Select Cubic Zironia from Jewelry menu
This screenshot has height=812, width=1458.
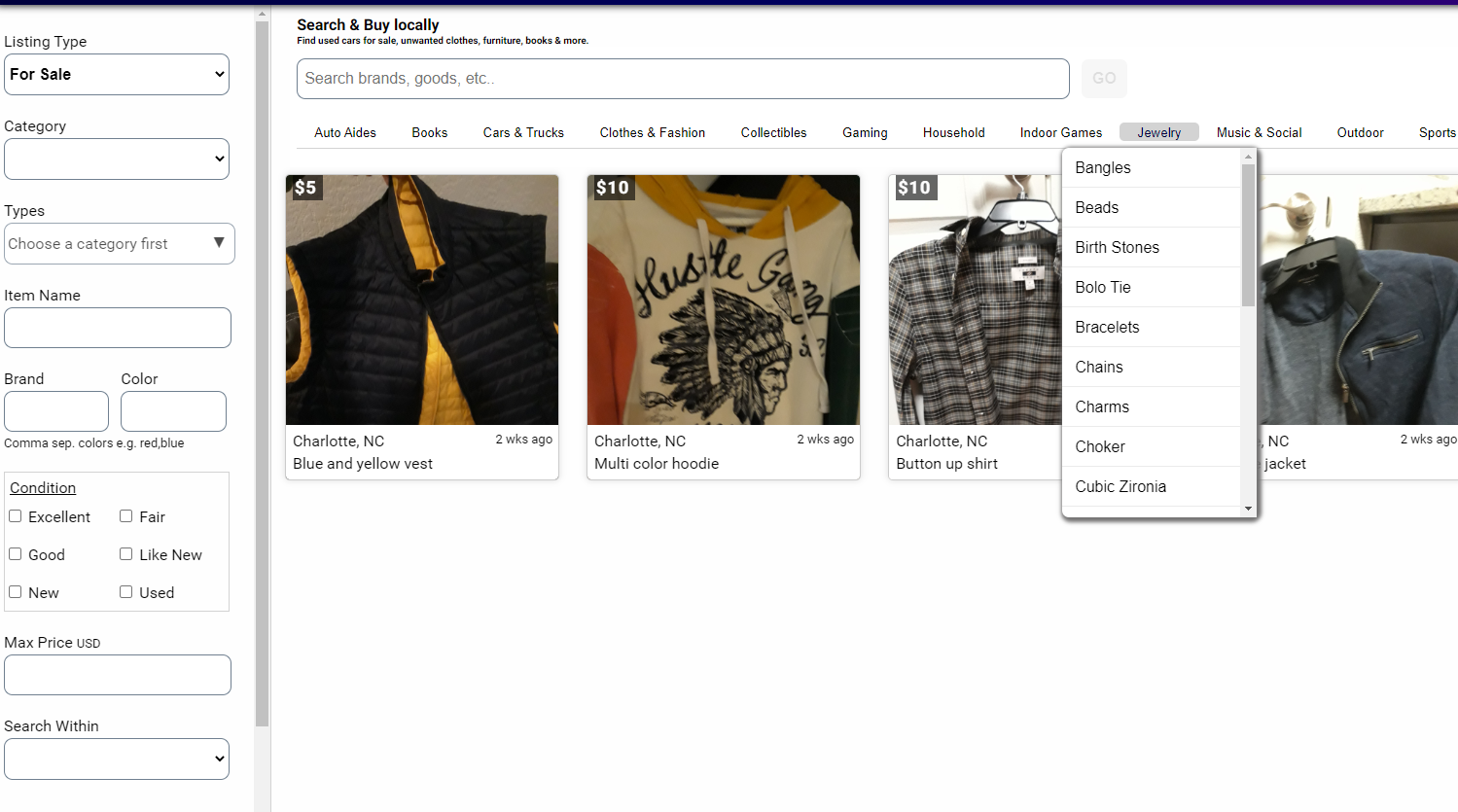tap(1152, 487)
